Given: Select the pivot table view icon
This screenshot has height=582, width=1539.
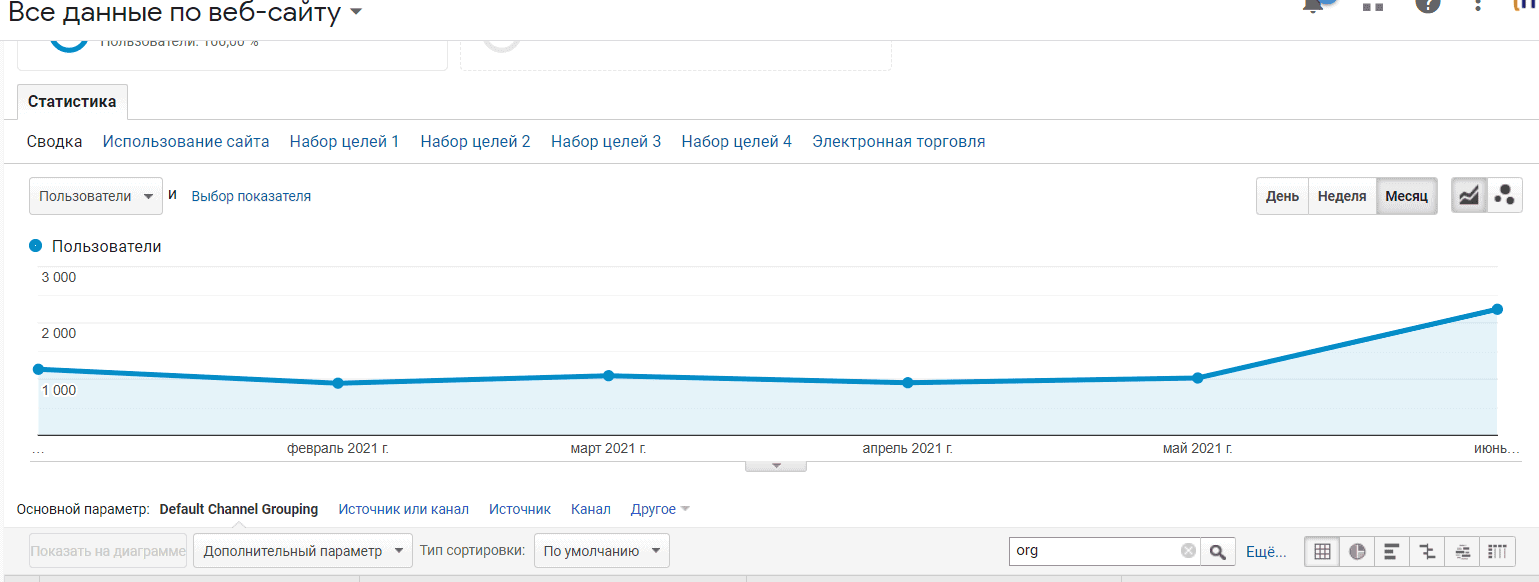Looking at the screenshot, I should [1497, 551].
